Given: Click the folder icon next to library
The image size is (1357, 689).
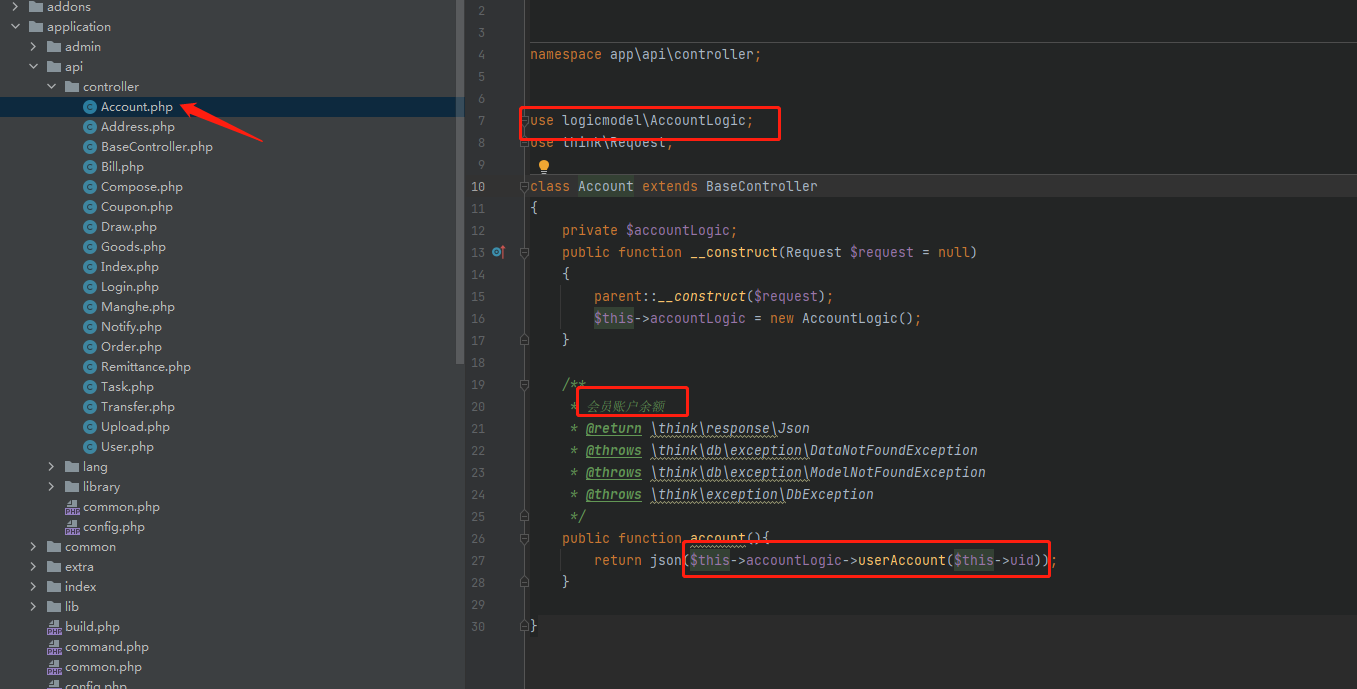Looking at the screenshot, I should click(x=72, y=487).
